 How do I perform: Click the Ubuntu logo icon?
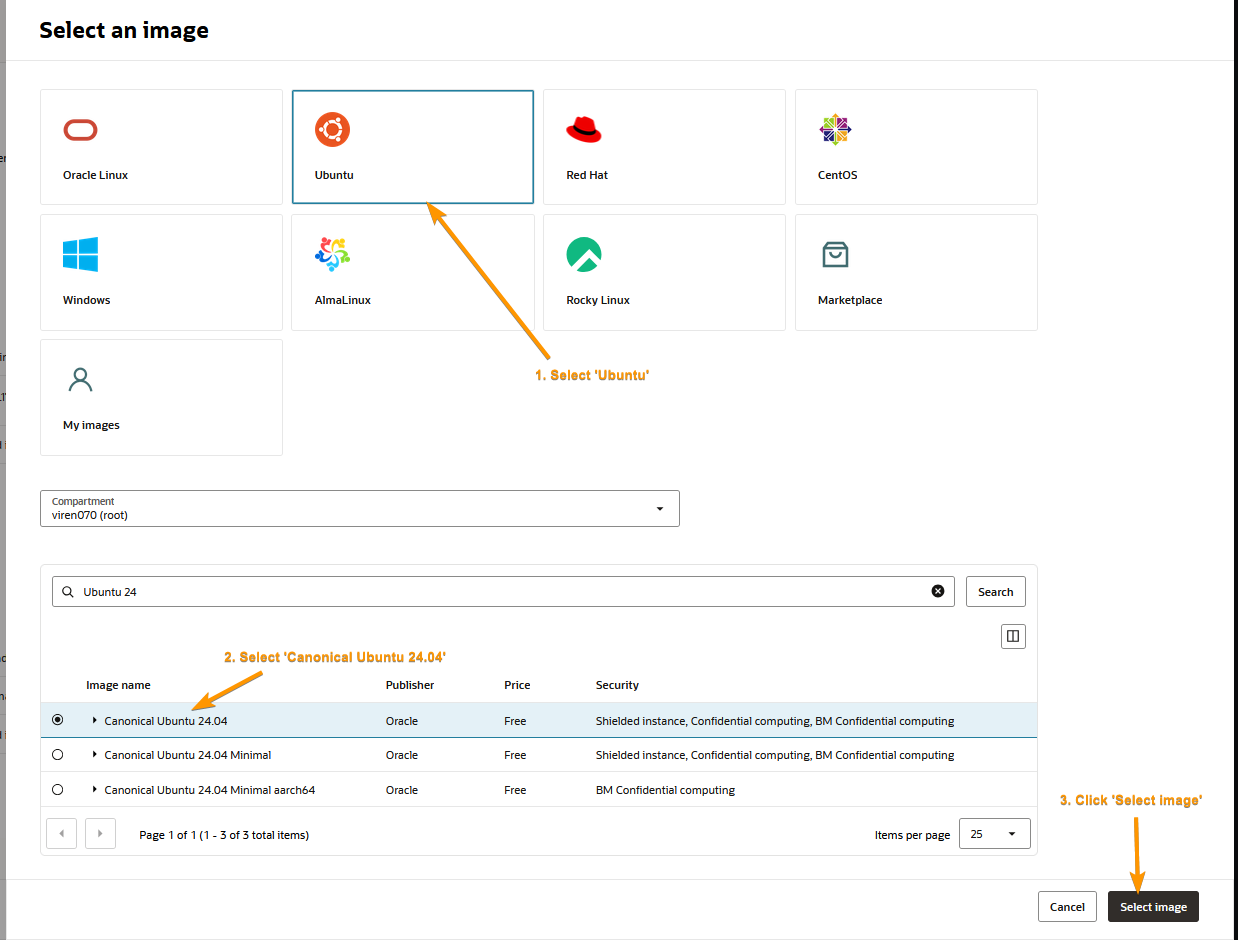click(332, 130)
